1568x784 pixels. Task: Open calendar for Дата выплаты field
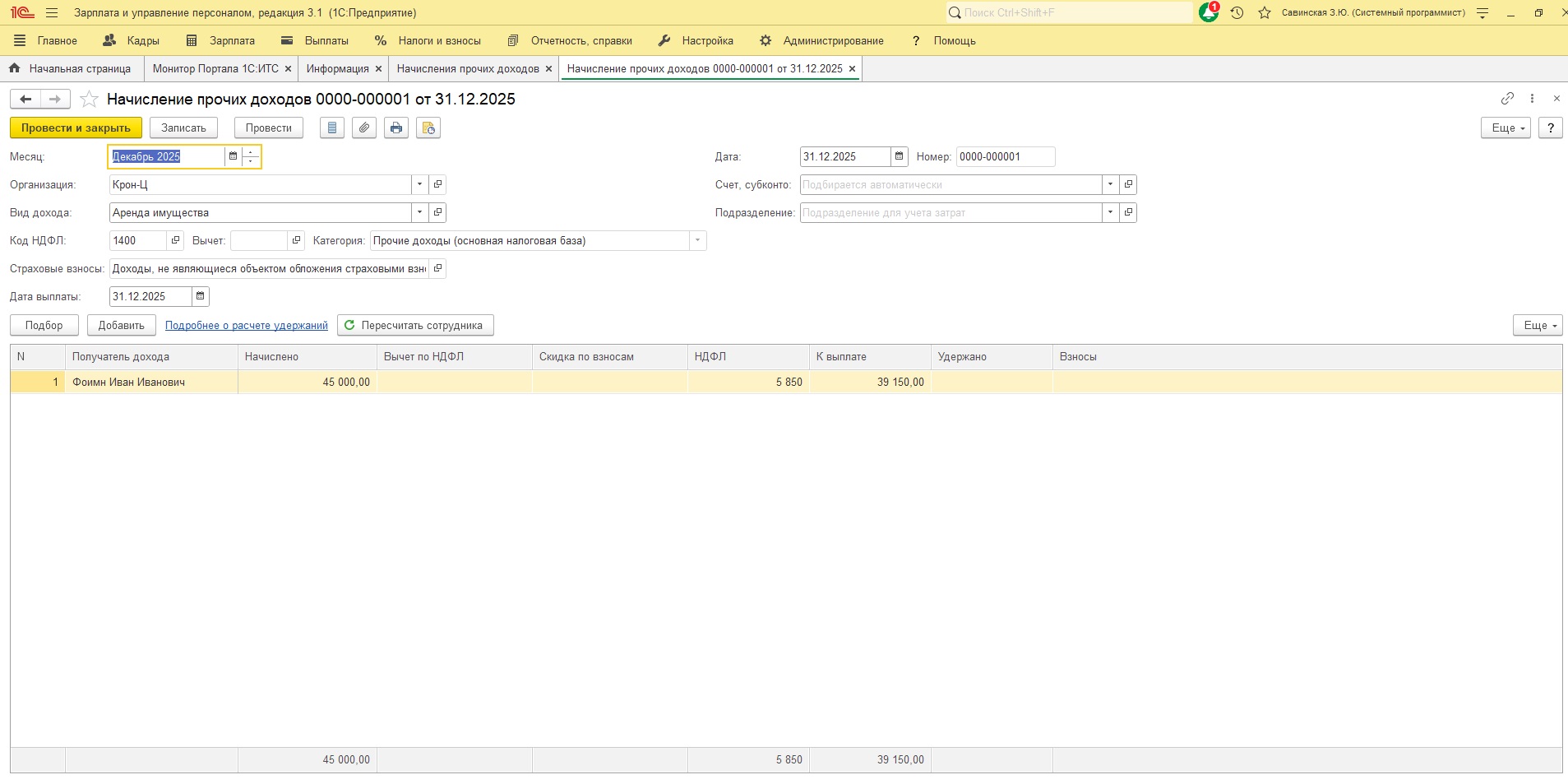pyautogui.click(x=201, y=296)
